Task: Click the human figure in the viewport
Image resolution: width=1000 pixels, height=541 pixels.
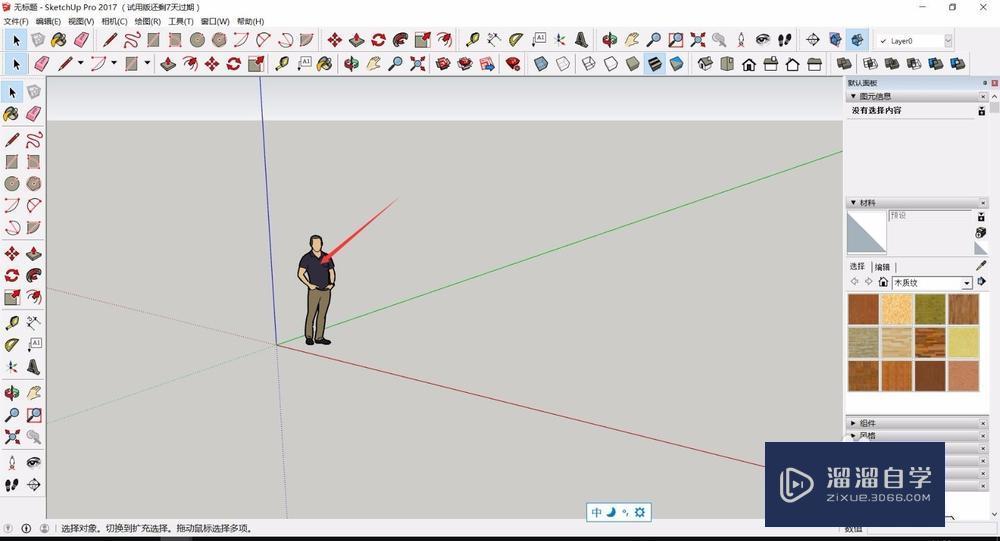Action: click(317, 290)
